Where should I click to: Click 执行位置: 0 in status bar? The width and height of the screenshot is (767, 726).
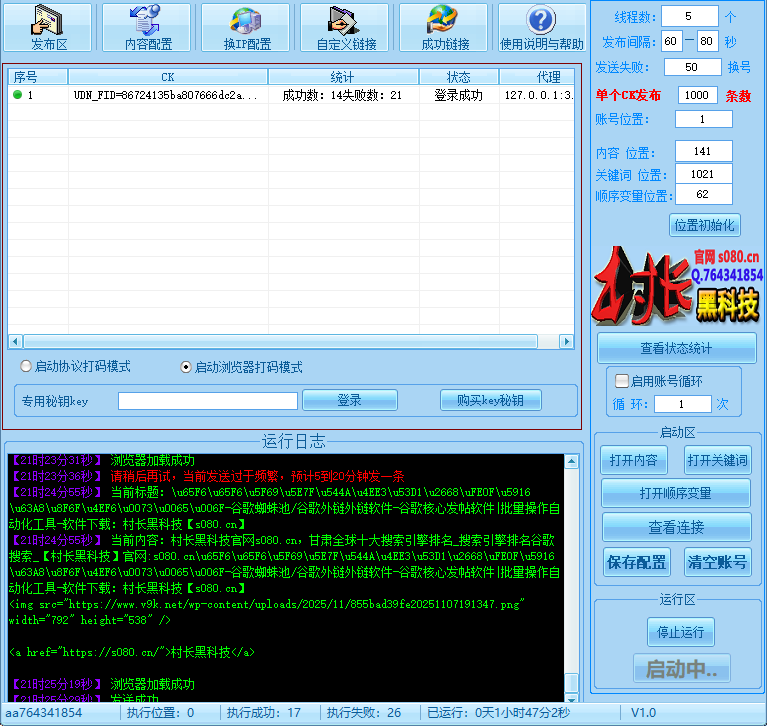coord(160,713)
